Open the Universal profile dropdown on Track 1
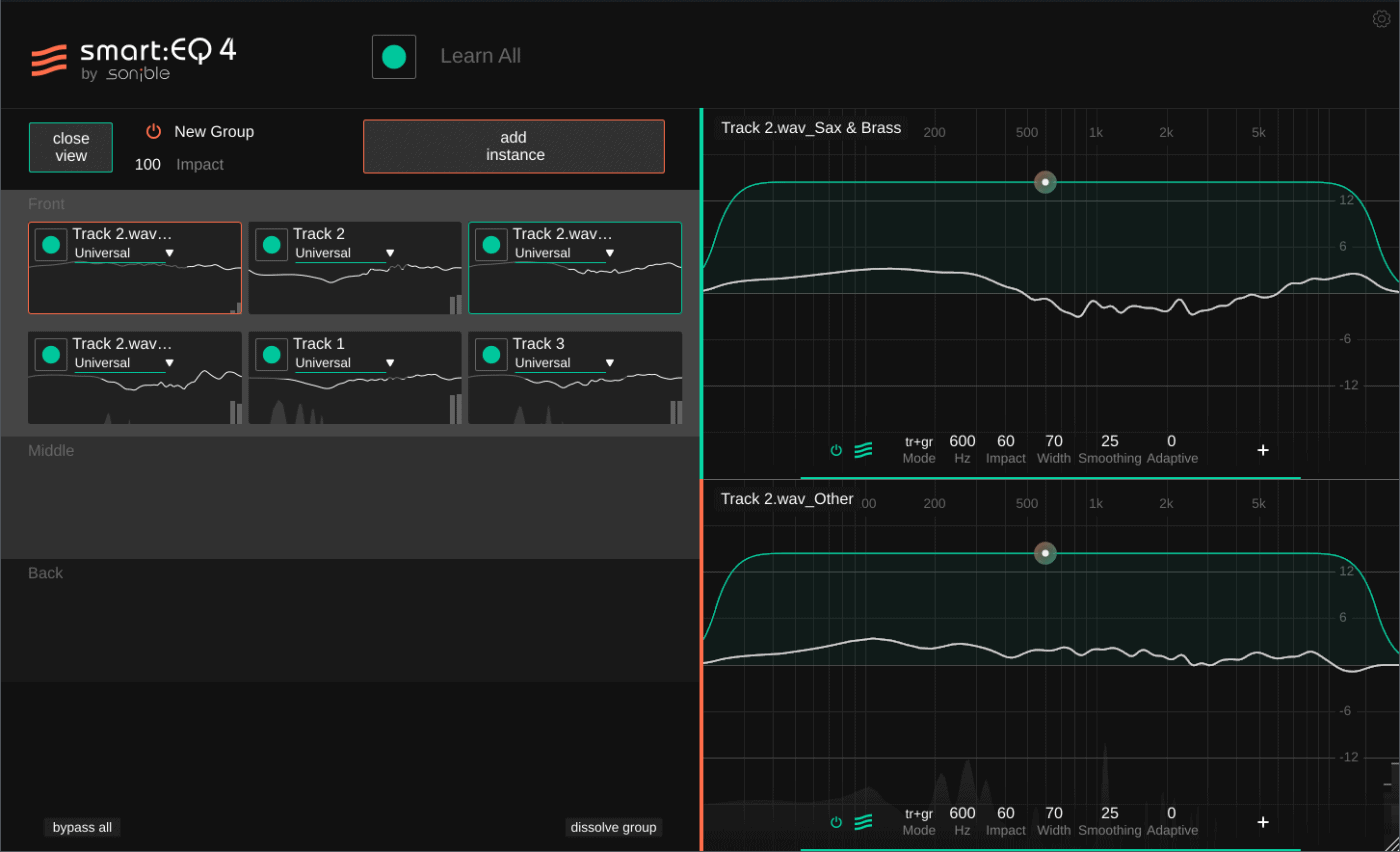 (x=345, y=363)
